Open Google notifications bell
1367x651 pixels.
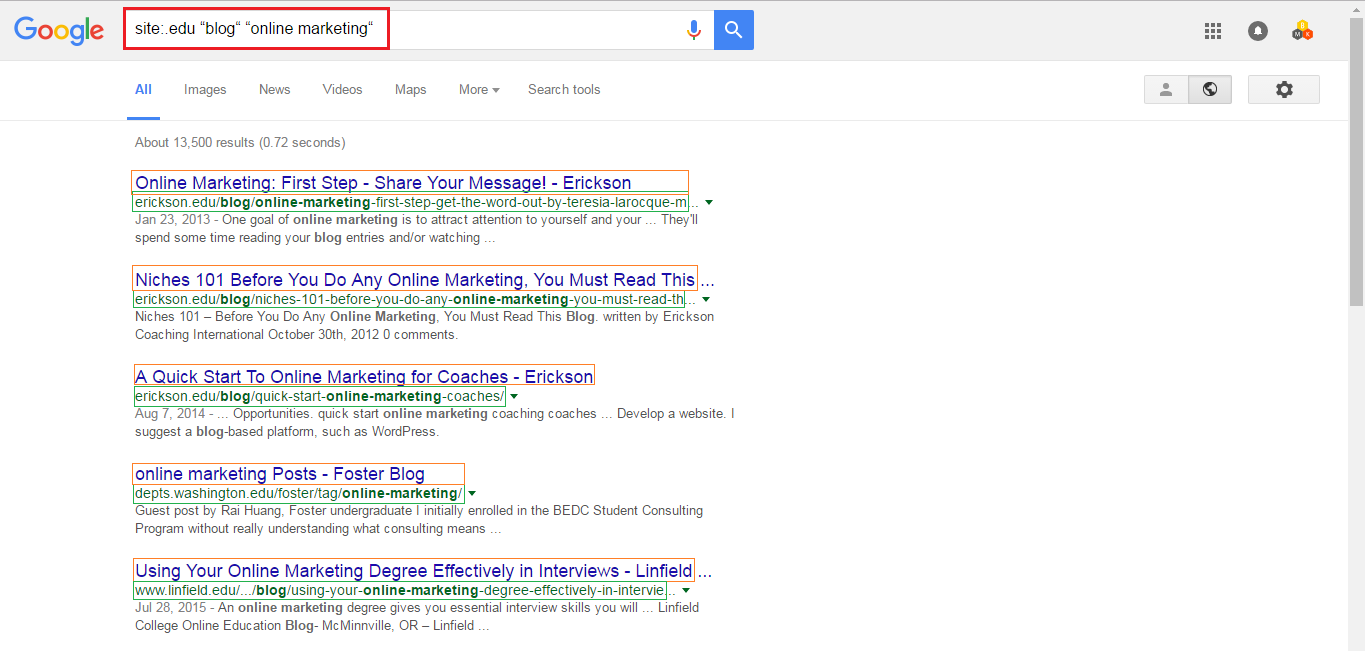pyautogui.click(x=1258, y=31)
